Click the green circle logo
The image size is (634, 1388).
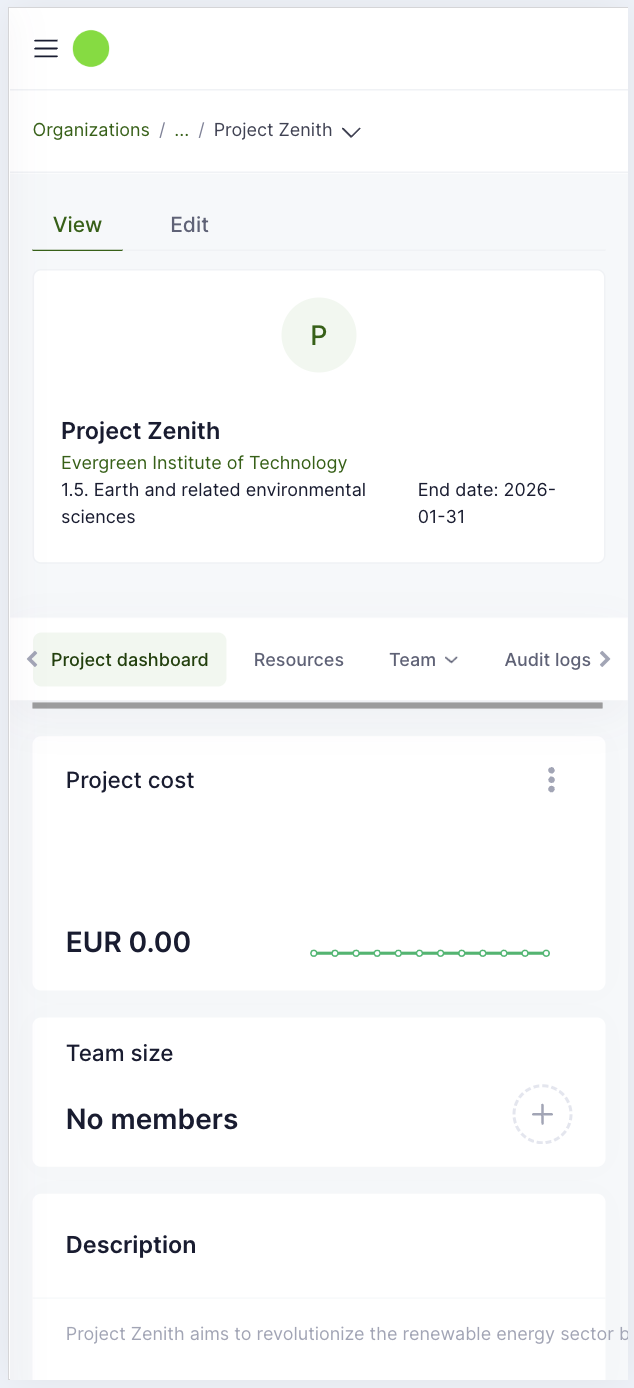[x=91, y=48]
